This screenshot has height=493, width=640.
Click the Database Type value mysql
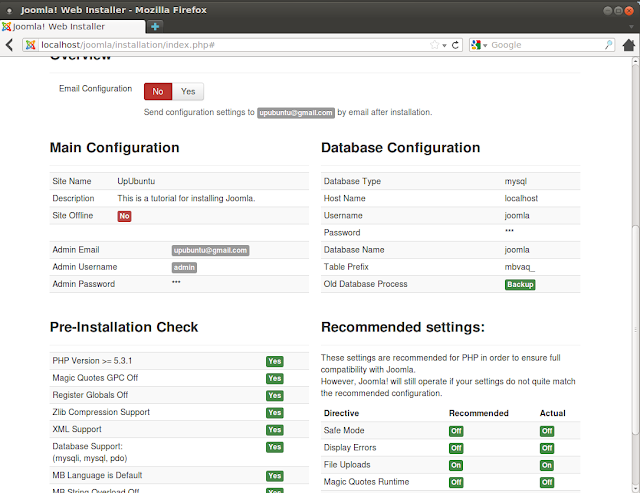pyautogui.click(x=516, y=181)
